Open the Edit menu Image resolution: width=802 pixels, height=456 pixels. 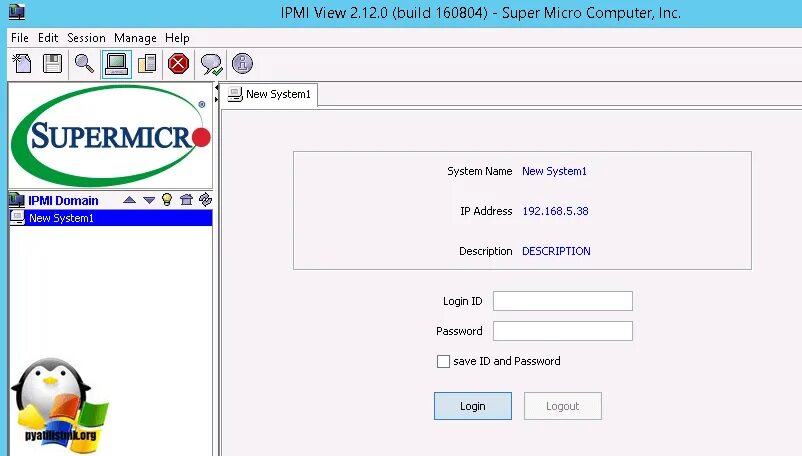click(x=48, y=38)
